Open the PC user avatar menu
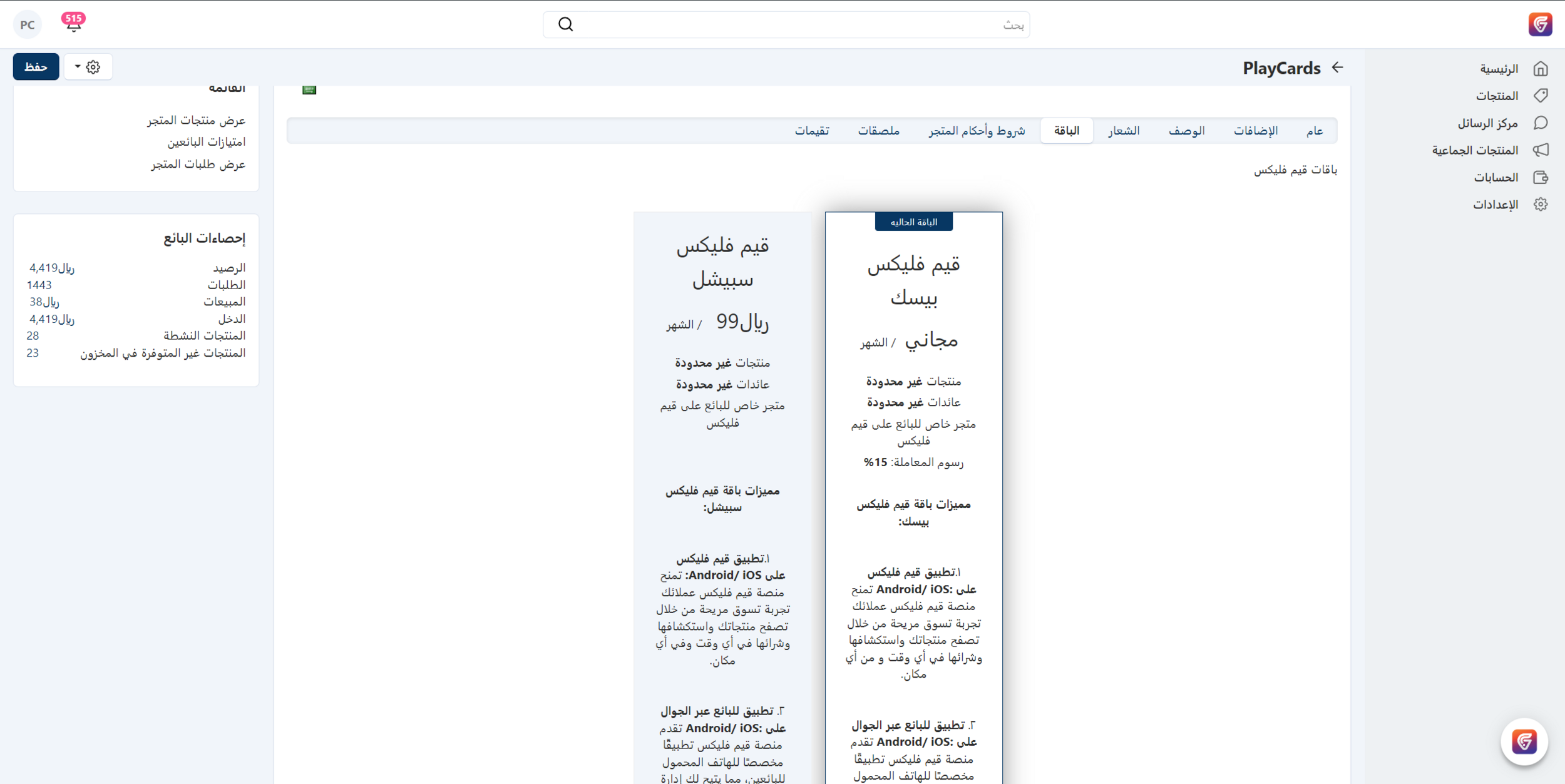Image resolution: width=1565 pixels, height=784 pixels. click(x=27, y=24)
